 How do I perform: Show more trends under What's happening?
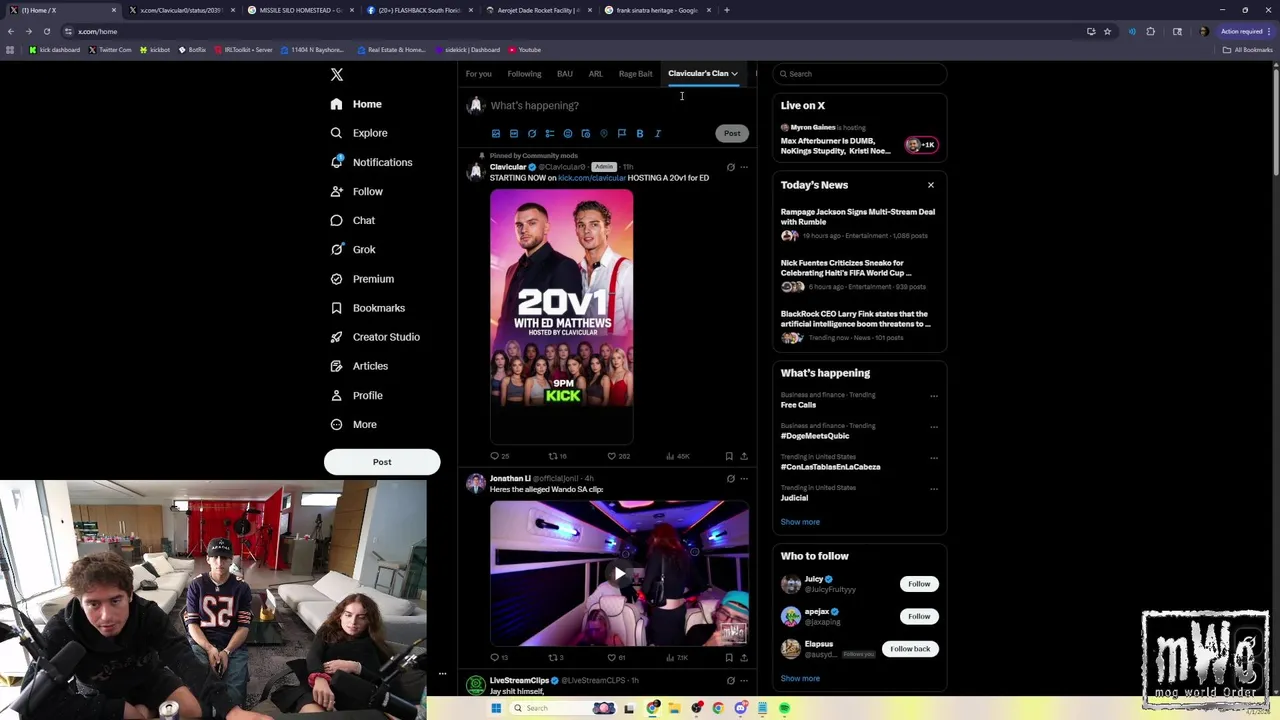tap(800, 522)
